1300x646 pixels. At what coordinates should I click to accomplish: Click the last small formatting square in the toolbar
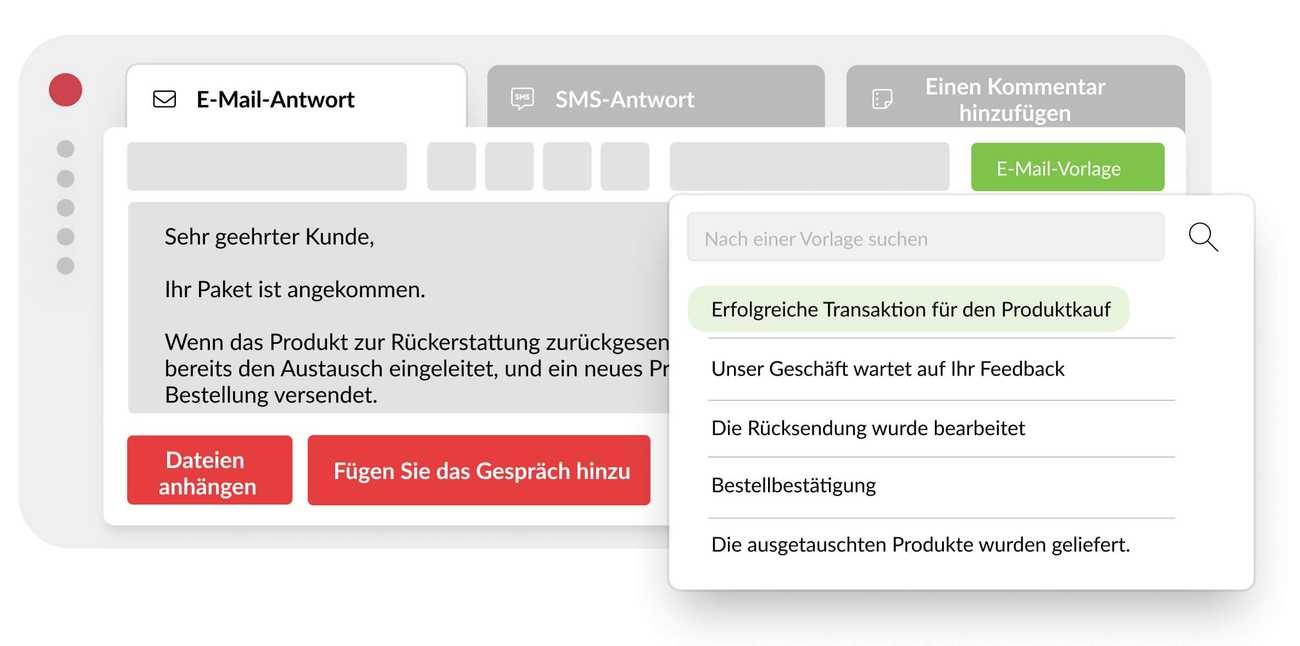(x=625, y=165)
